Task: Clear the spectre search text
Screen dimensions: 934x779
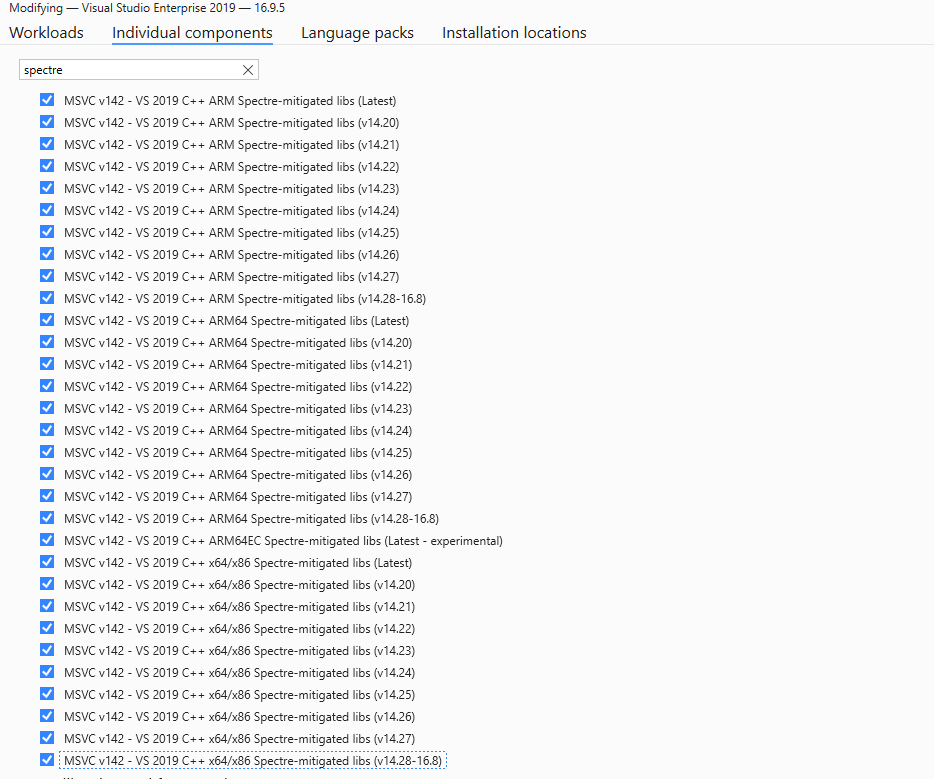Action: point(247,69)
